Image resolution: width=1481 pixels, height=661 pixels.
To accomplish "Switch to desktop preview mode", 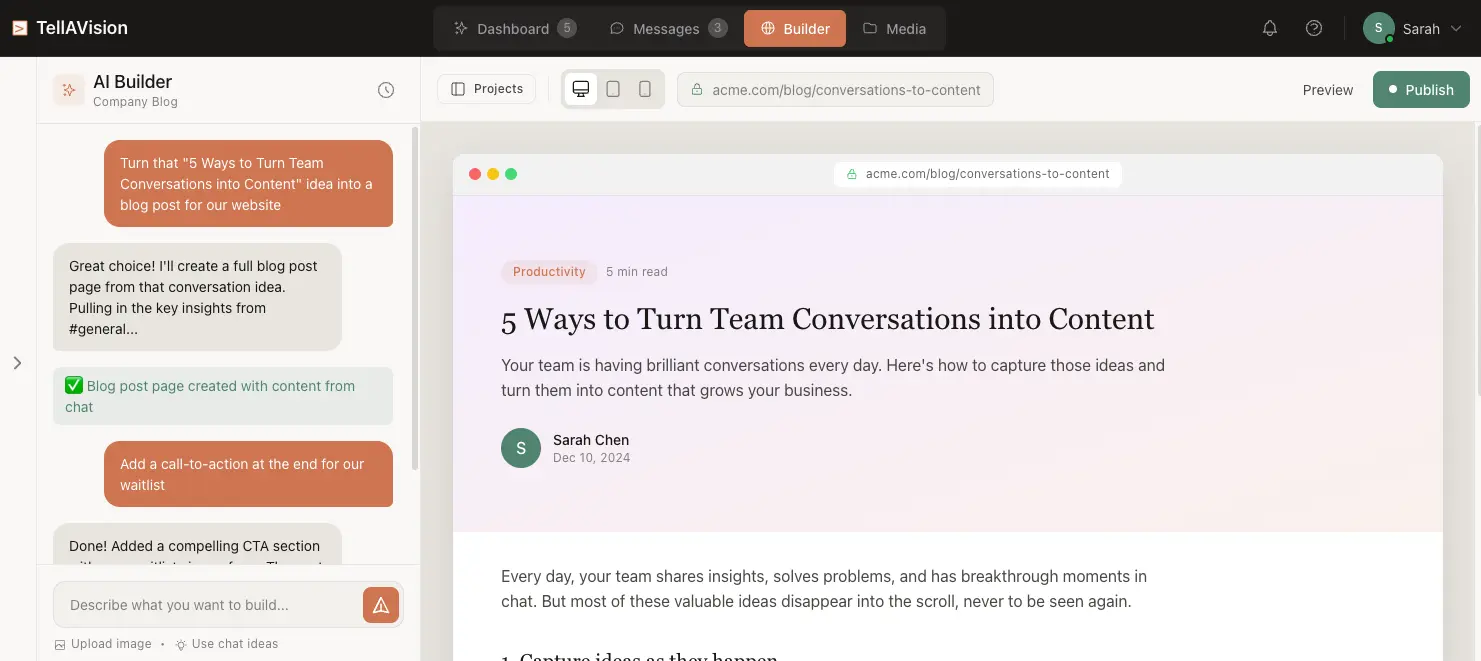I will click(580, 89).
